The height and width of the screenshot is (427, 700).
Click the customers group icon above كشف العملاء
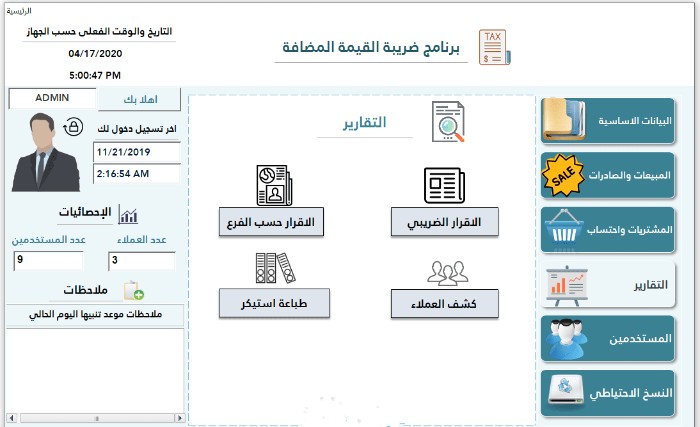click(x=447, y=273)
